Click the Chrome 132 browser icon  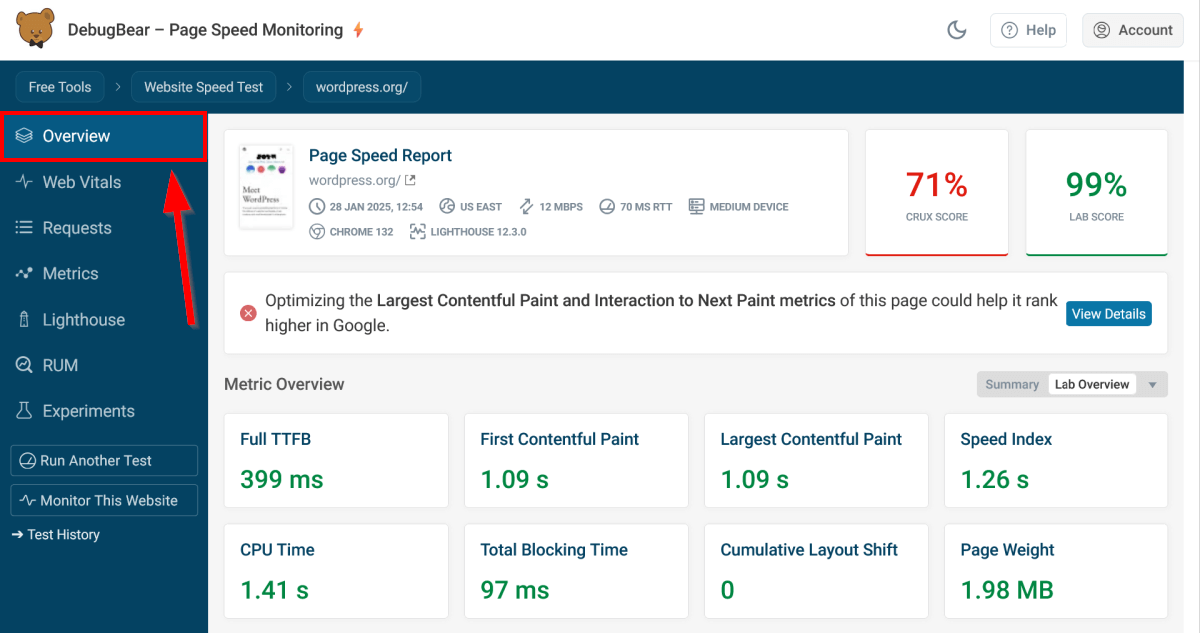(x=317, y=231)
